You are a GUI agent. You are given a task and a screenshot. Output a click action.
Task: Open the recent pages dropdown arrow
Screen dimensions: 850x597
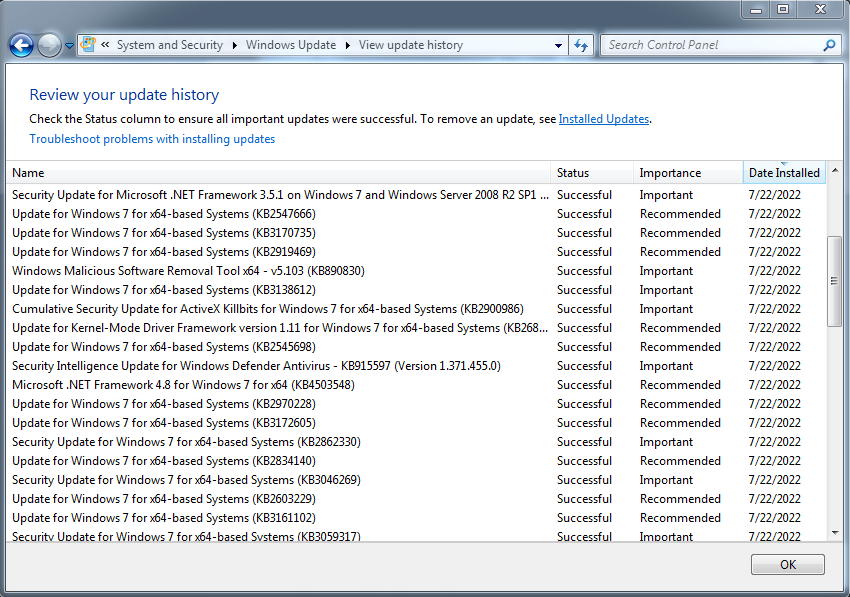click(x=69, y=46)
